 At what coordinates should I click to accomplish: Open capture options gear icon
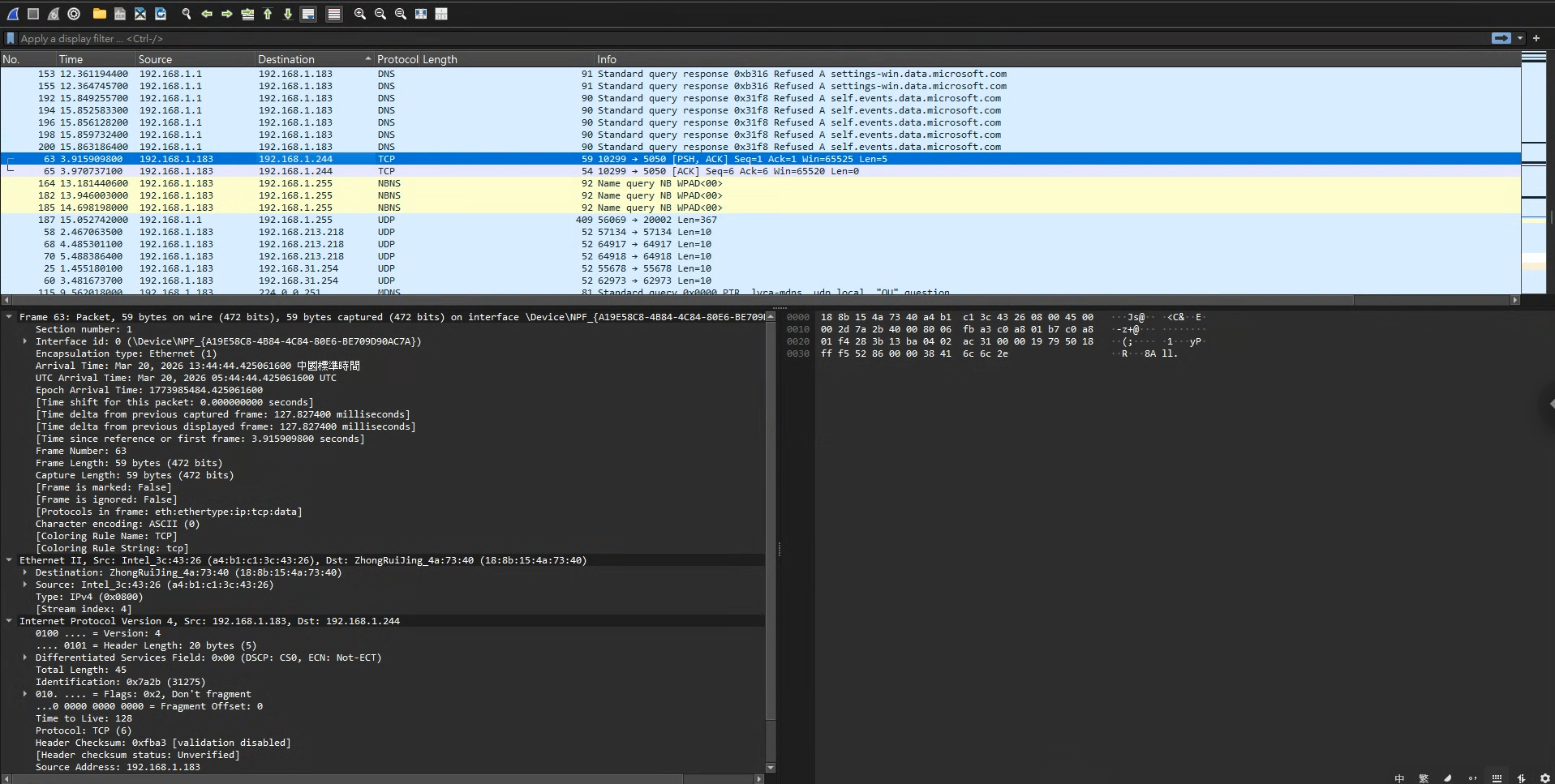coord(74,14)
